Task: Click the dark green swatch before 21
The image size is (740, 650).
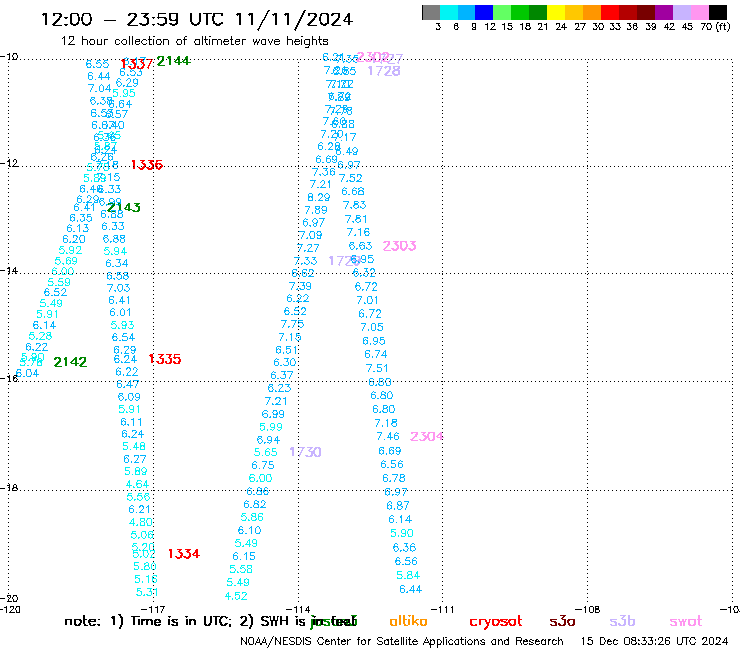Action: click(538, 12)
